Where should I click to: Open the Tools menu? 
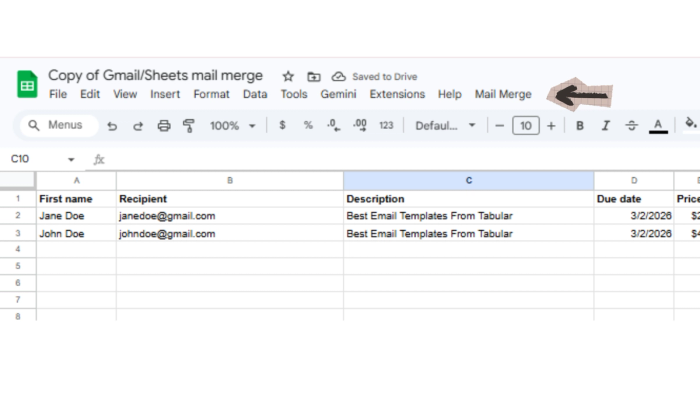(x=294, y=94)
